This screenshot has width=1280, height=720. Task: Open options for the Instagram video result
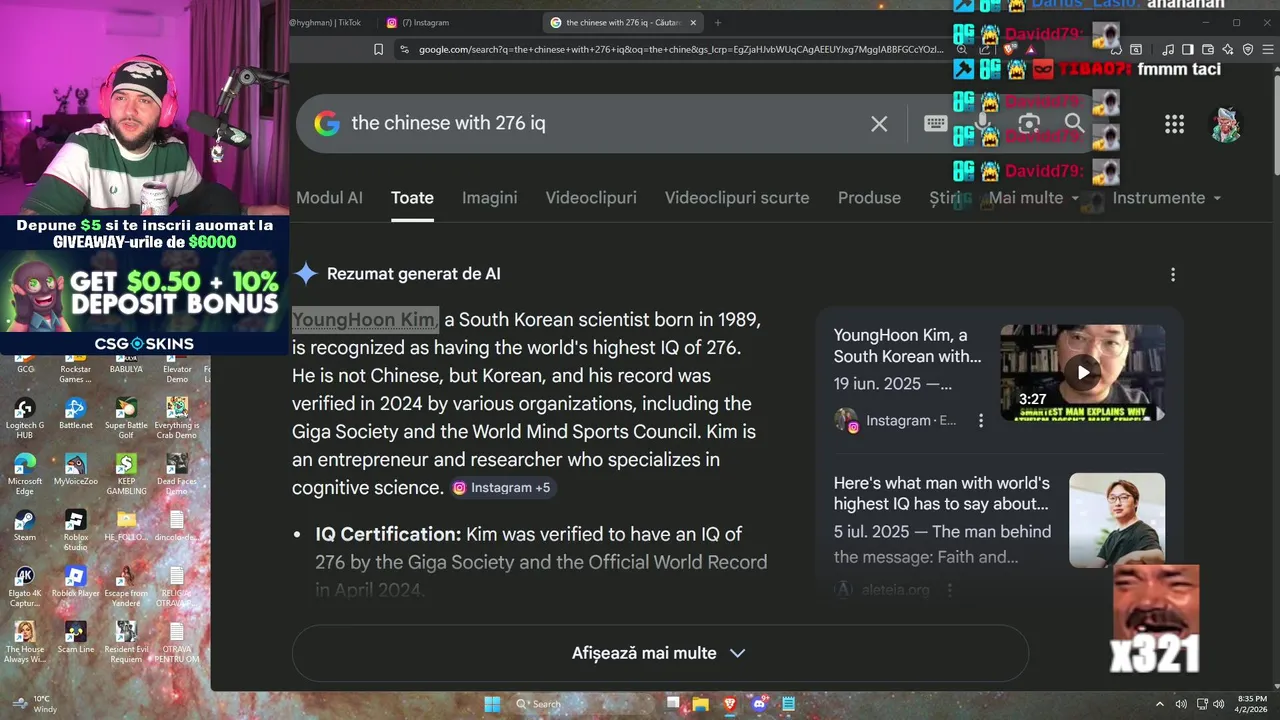(x=981, y=421)
